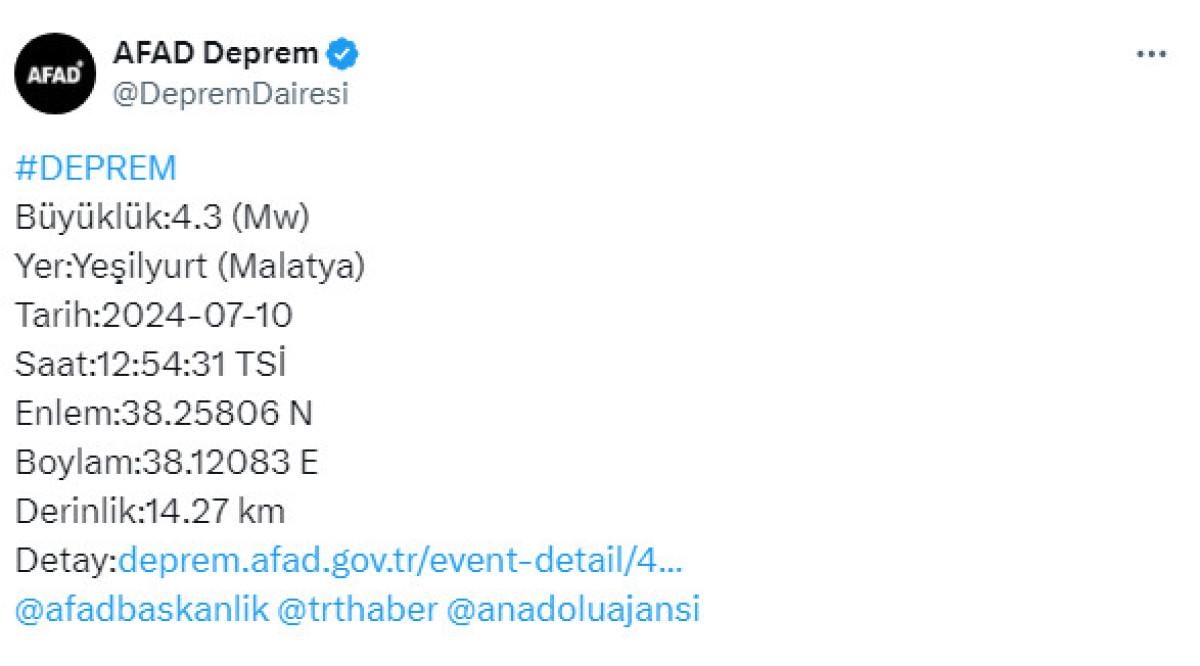Go to the @anadoluajansi mention

tap(573, 610)
